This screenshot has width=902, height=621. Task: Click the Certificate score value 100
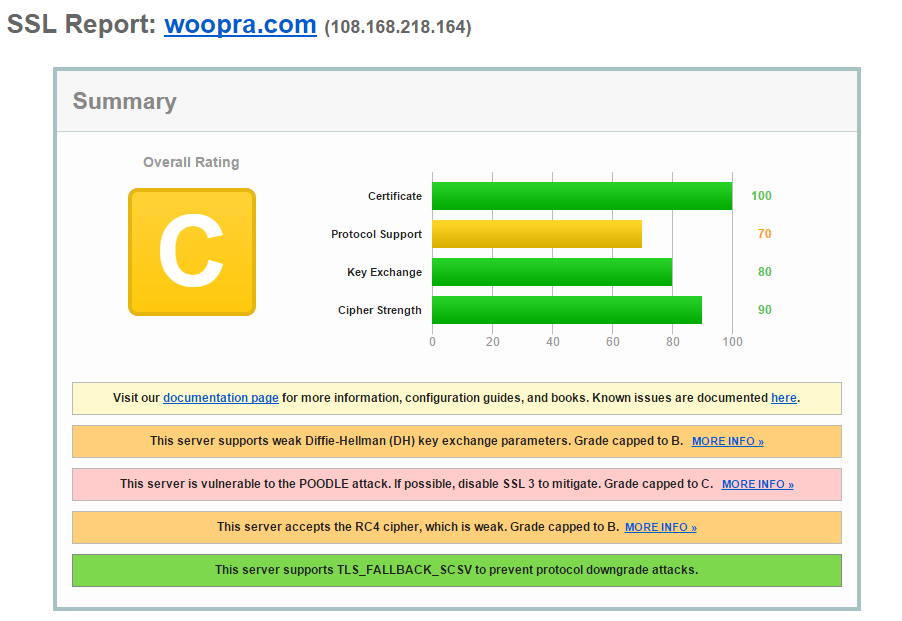point(761,196)
